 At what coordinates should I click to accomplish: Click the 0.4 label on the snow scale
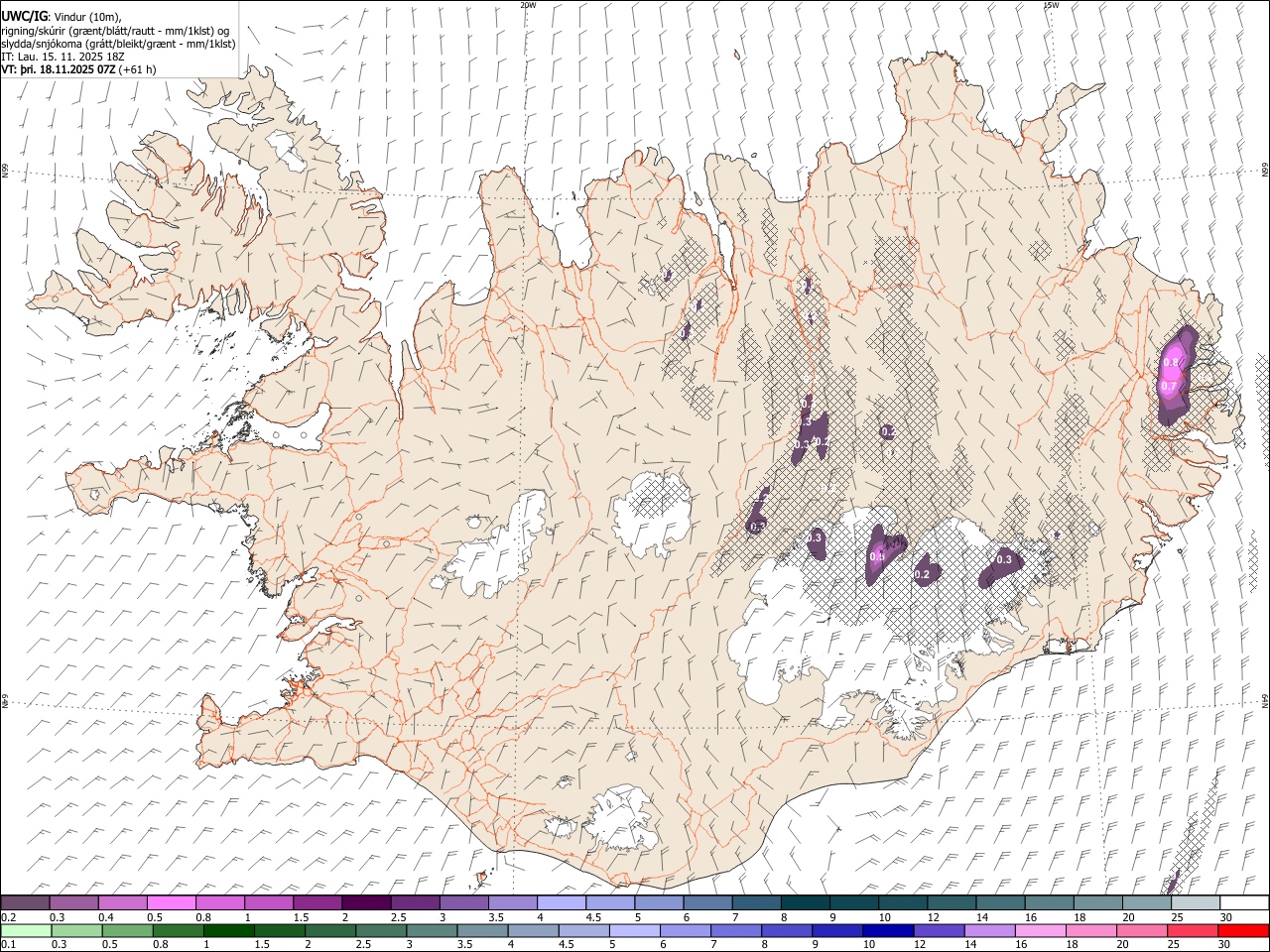coord(104,917)
